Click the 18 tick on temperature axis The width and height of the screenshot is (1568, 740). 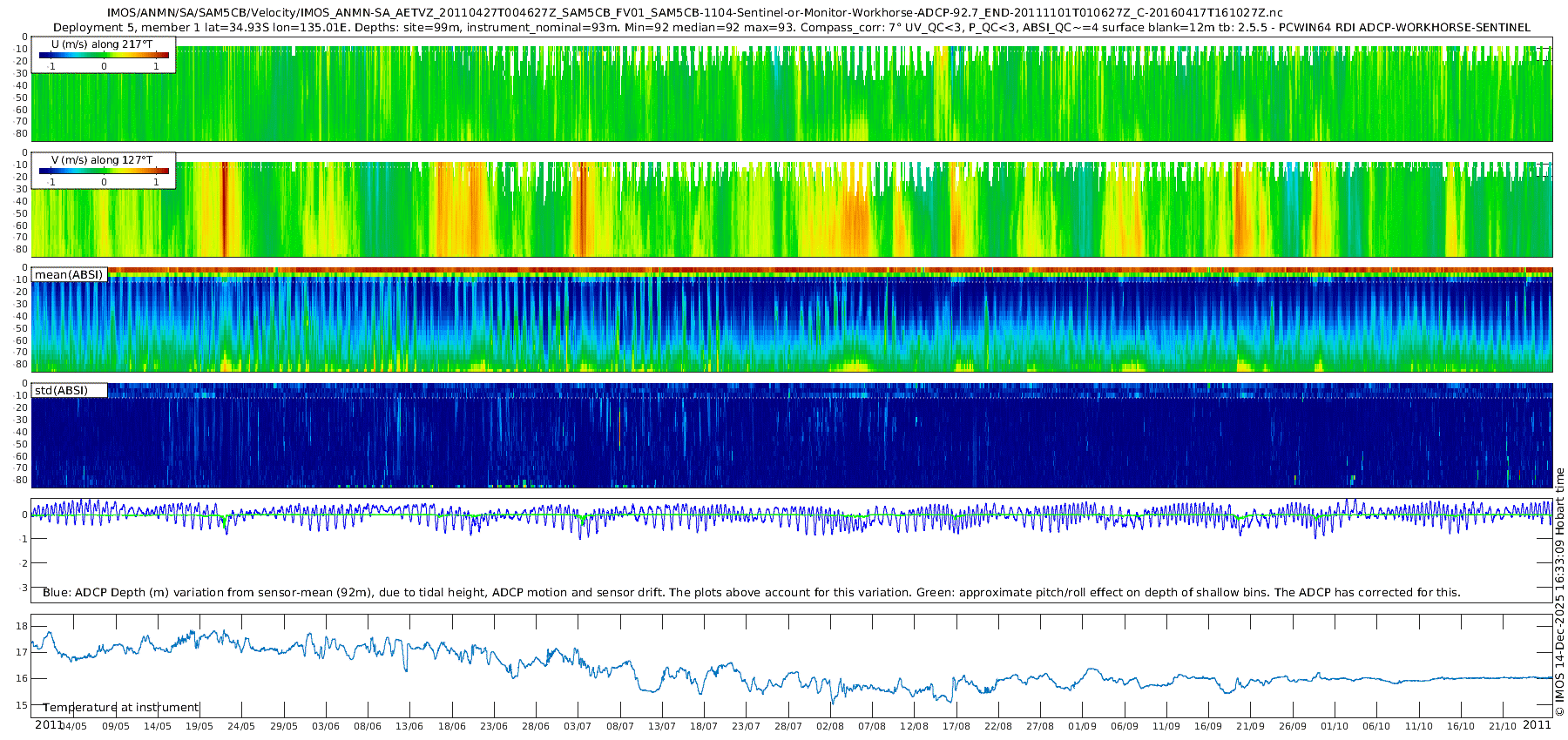(22, 626)
